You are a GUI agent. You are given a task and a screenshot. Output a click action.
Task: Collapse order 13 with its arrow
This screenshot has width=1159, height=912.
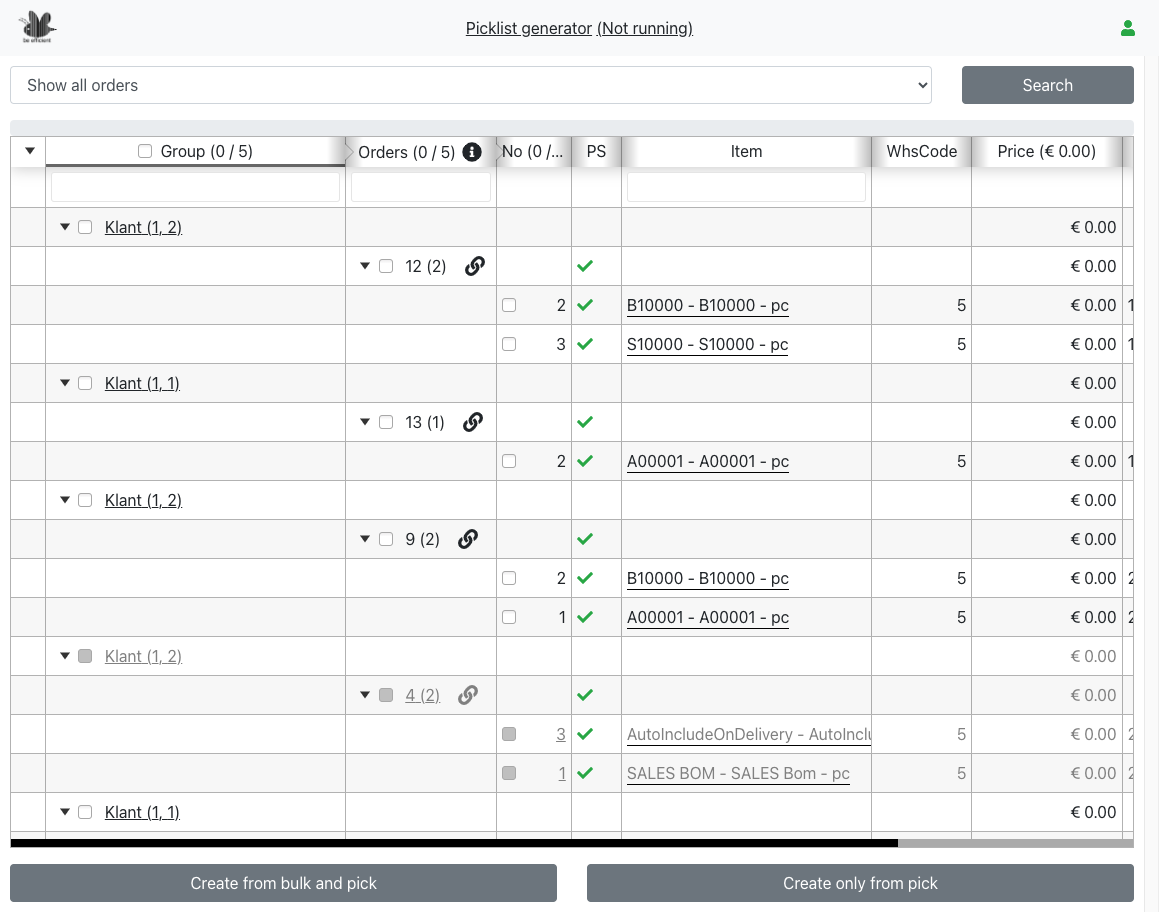click(365, 422)
